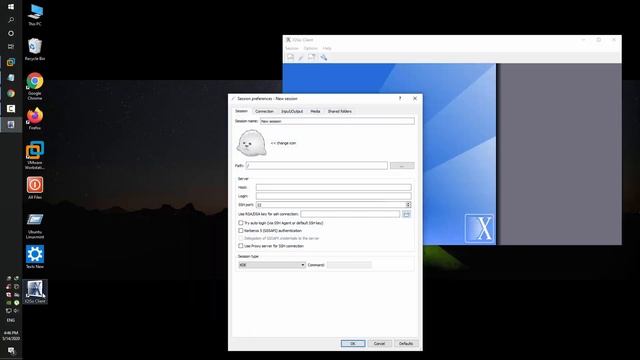The height and width of the screenshot is (360, 640).
Task: Select the Ubuntu Linuxmint desktop icon
Action: pyautogui.click(x=35, y=226)
